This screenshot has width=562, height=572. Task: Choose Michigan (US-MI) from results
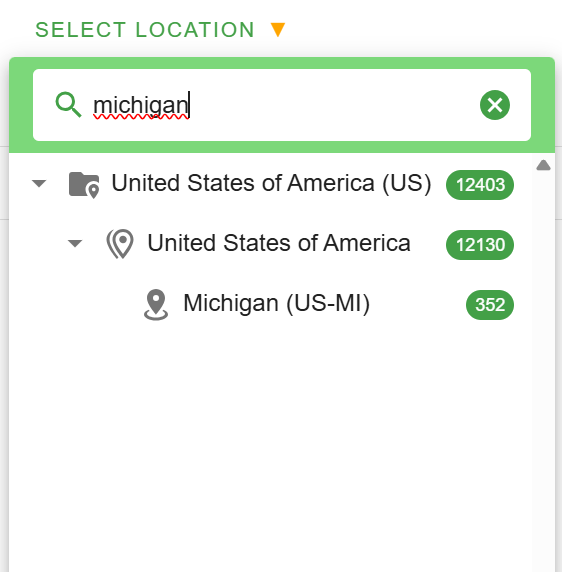click(x=276, y=303)
